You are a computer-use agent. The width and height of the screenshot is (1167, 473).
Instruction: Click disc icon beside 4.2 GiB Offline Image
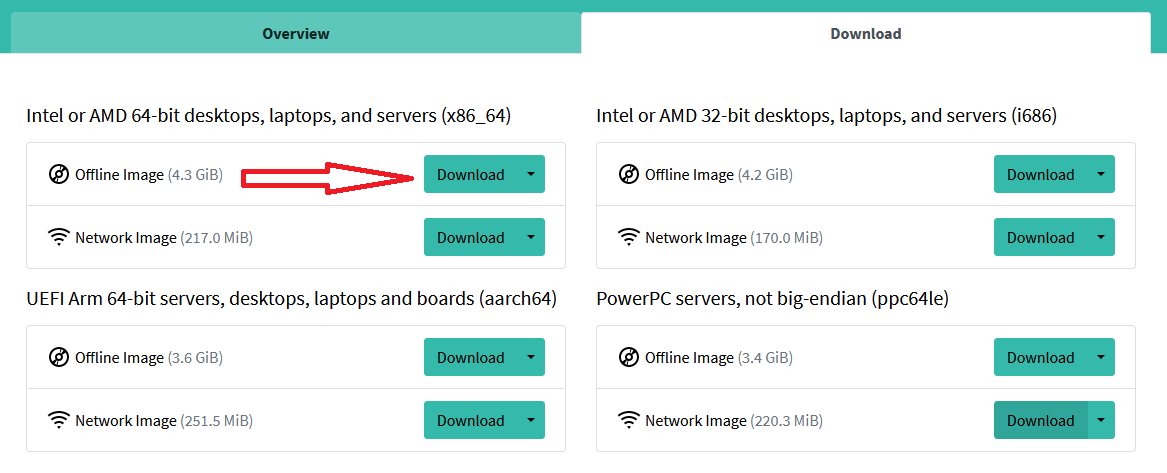tap(628, 175)
